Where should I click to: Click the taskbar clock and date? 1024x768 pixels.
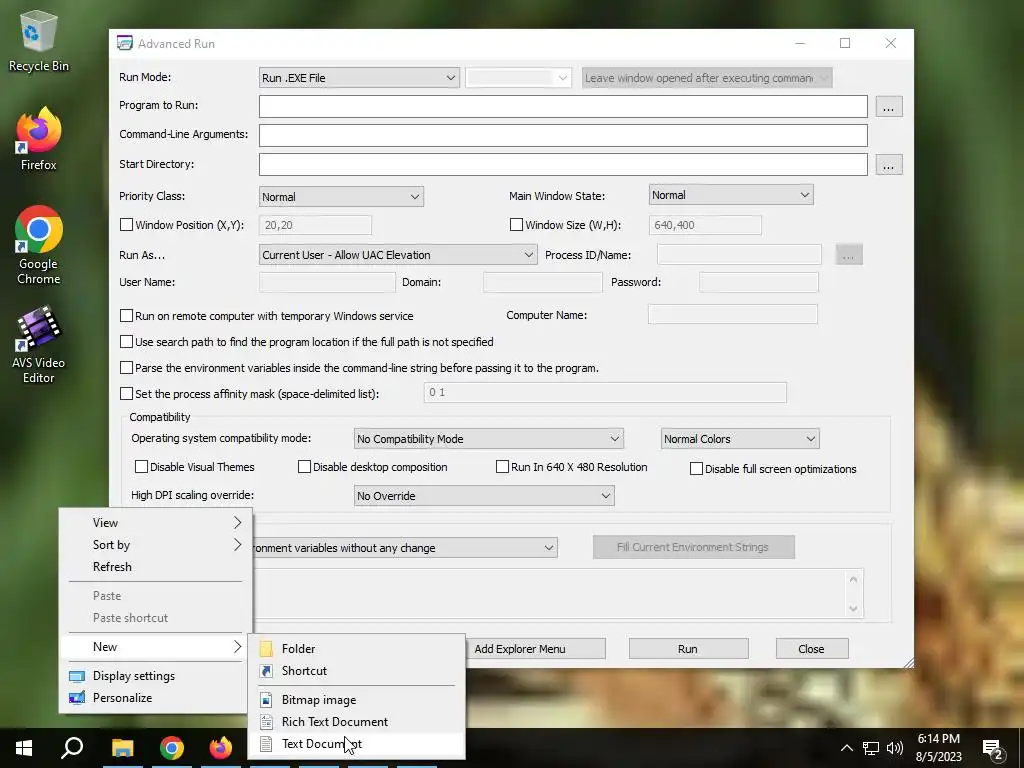click(938, 748)
